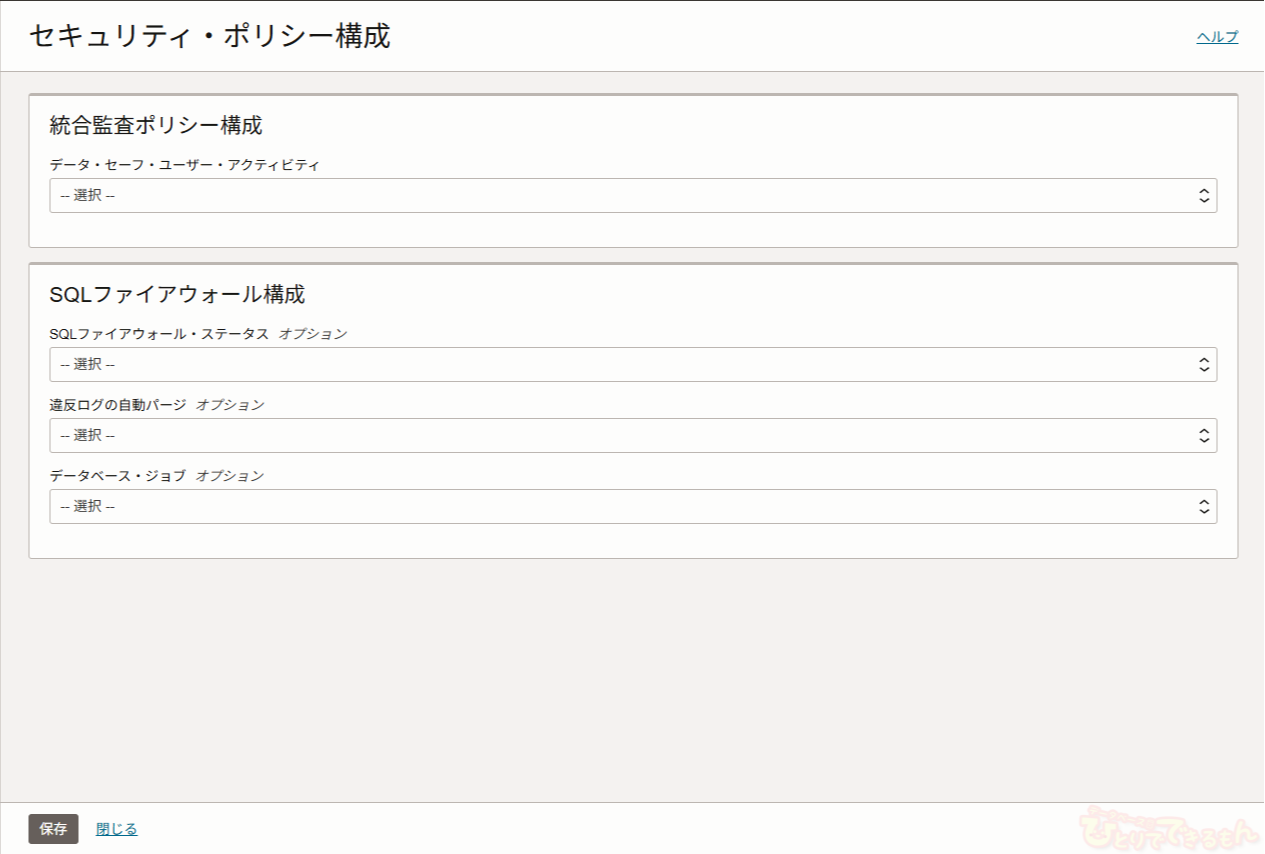The height and width of the screenshot is (854, 1265).
Task: Click the watermark logo in the bottom corner
Action: coord(1170,828)
